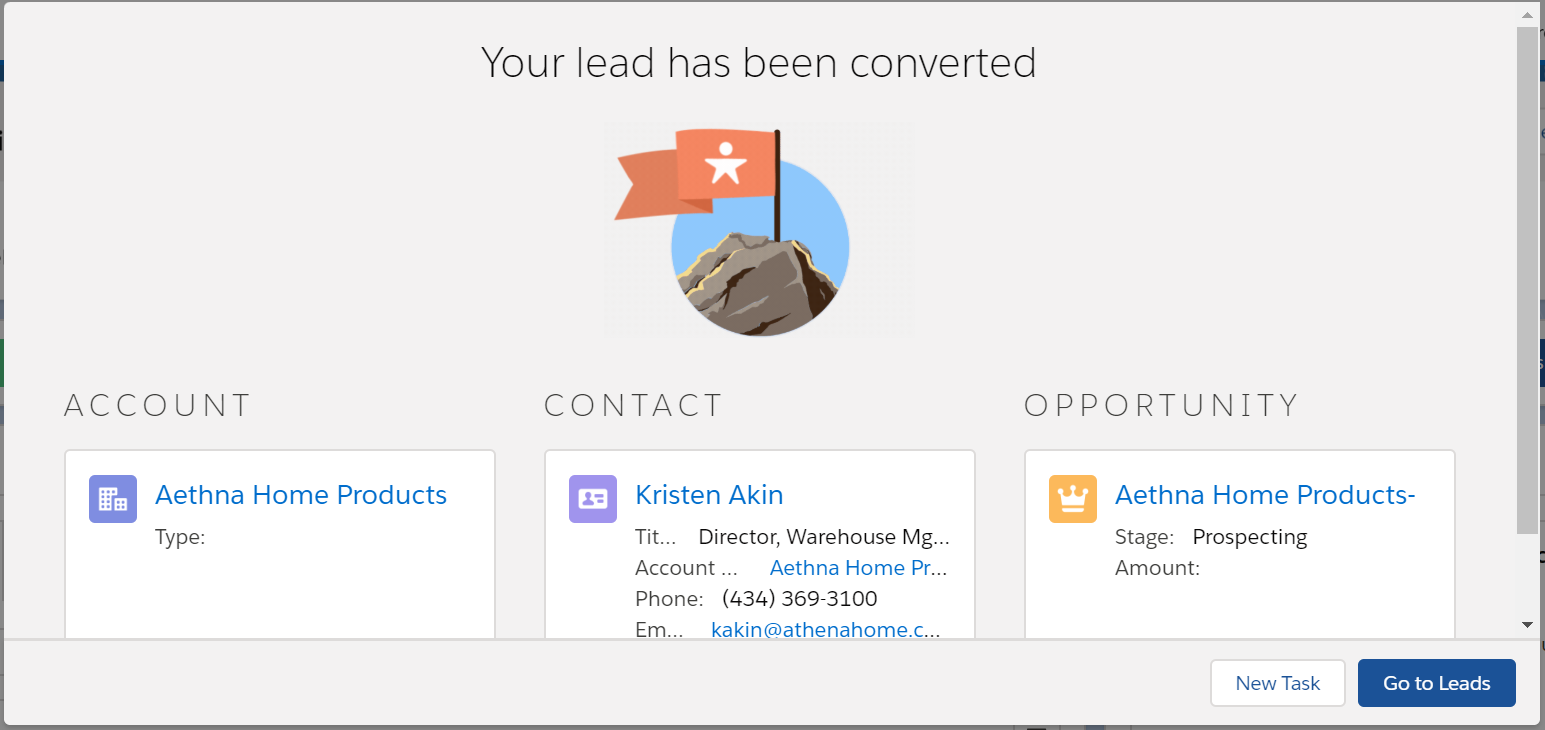The image size is (1545, 730).
Task: Click the Opportunity crown icon
Action: [1073, 498]
